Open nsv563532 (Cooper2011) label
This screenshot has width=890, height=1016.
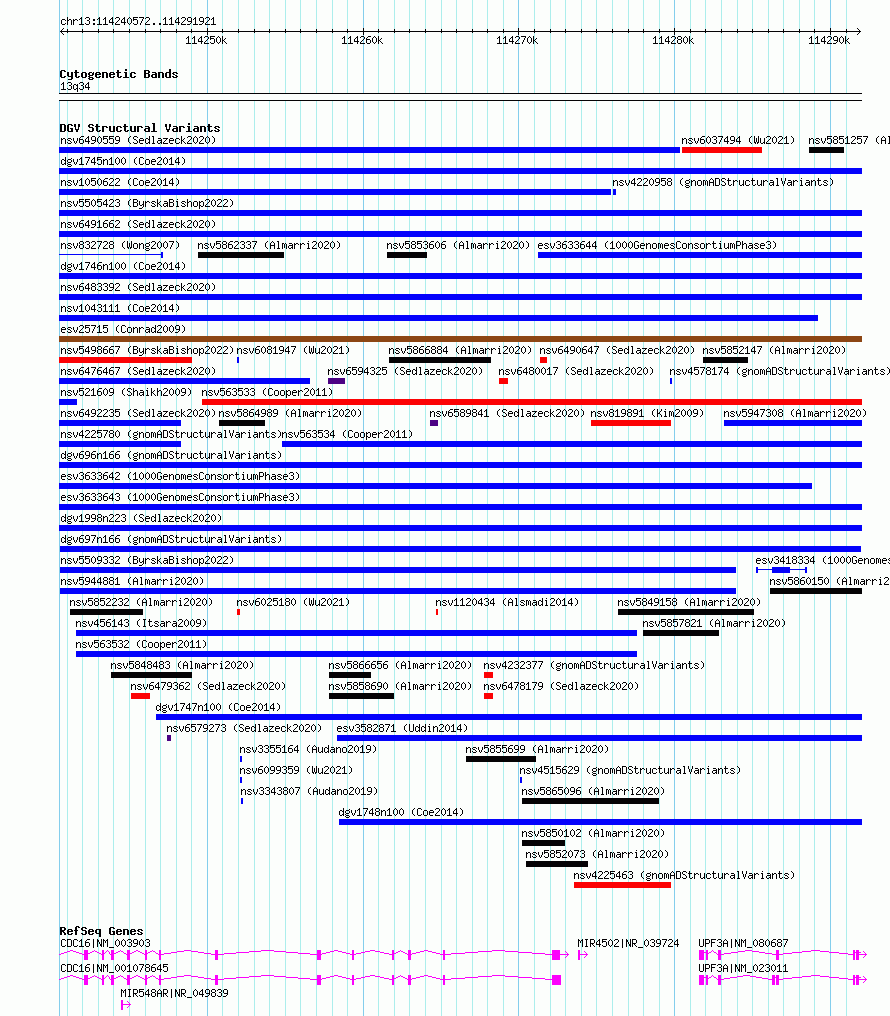tap(141, 644)
